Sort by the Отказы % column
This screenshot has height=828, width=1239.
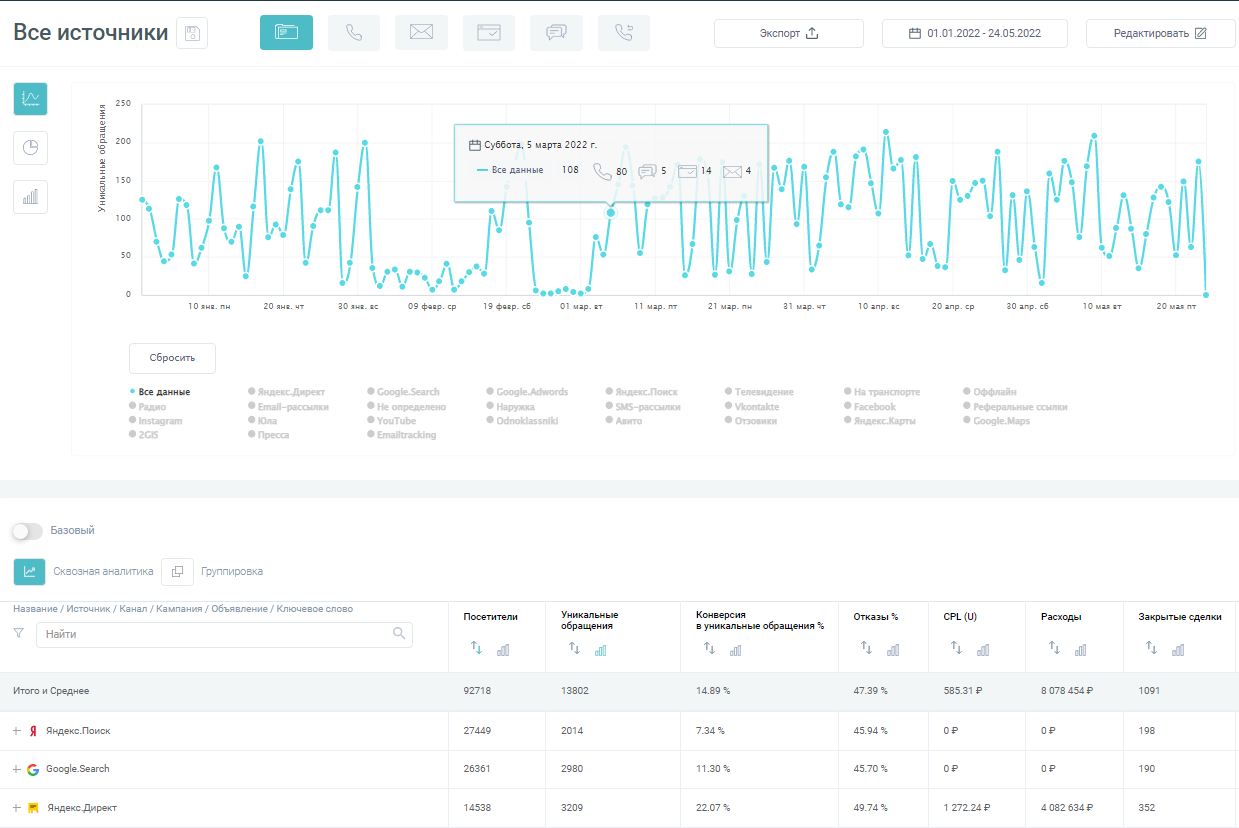click(867, 648)
